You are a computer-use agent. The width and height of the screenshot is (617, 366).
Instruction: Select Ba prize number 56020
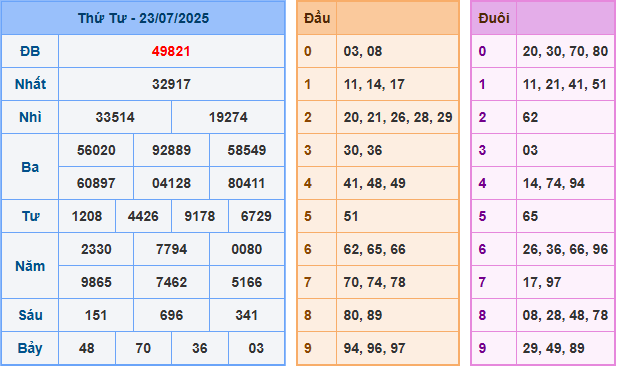(96, 150)
